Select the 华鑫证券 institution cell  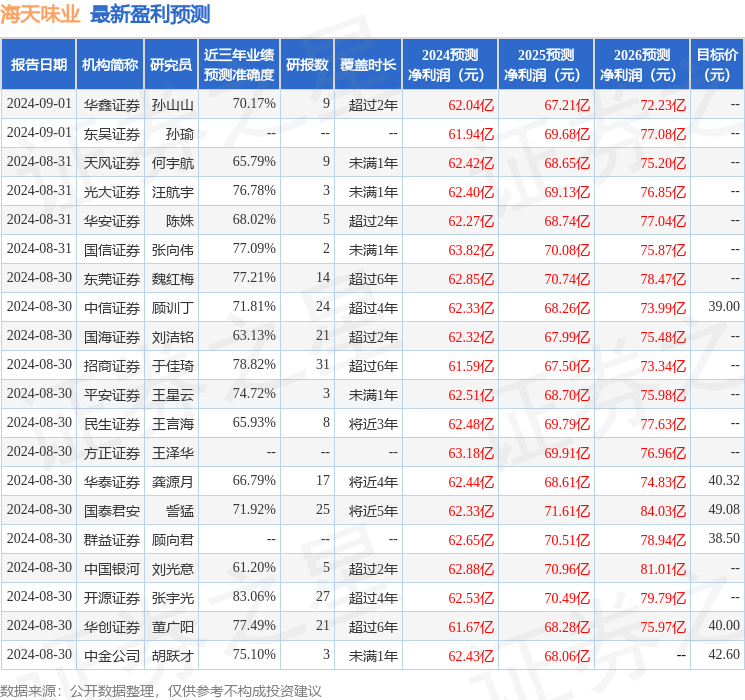112,105
